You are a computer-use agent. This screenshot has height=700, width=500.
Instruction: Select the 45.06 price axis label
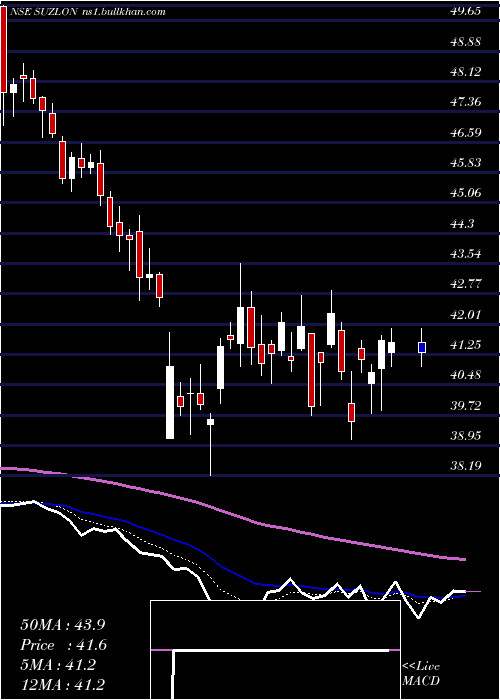(465, 193)
